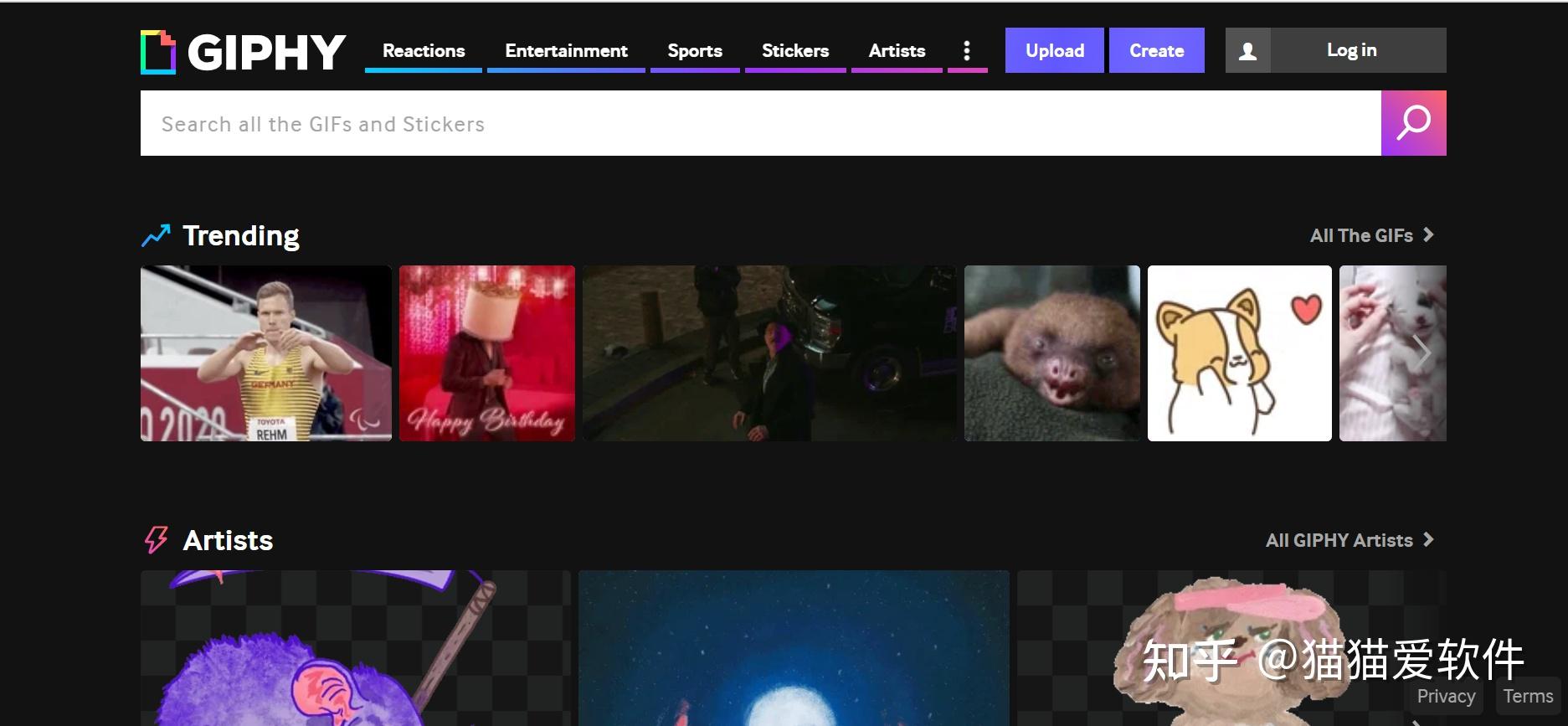This screenshot has height=726, width=1568.
Task: Focus the search GIFs and Stickers field
Action: pos(761,123)
